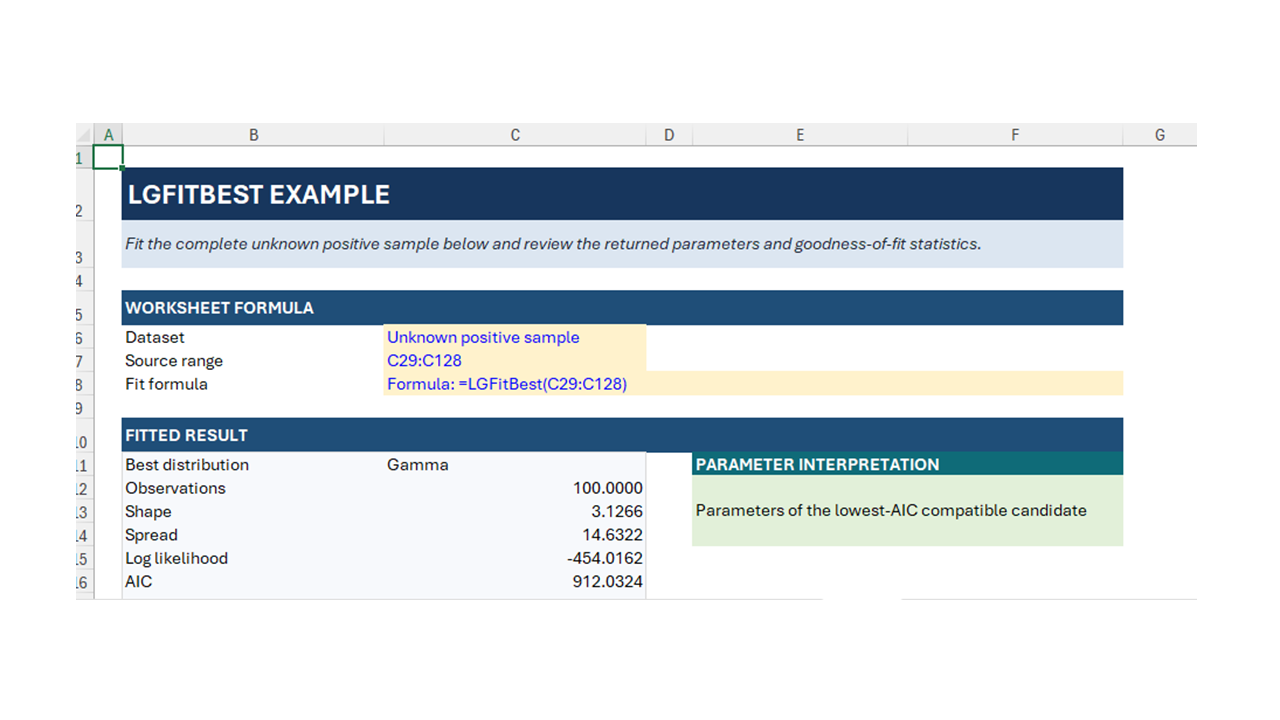Select column E header
Image resolution: width=1280 pixels, height=720 pixels.
coord(800,134)
